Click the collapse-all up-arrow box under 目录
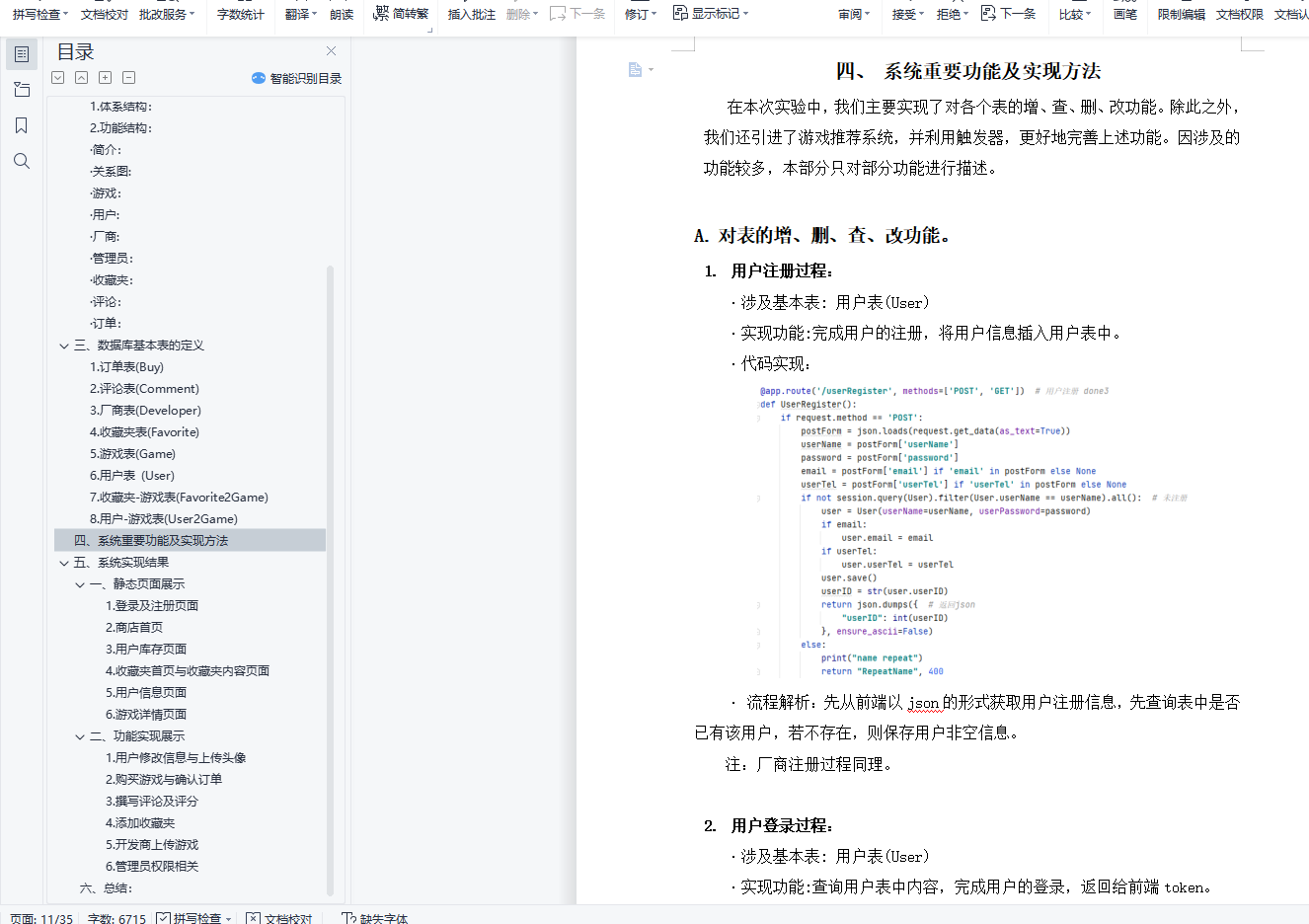This screenshot has height=924, width=1309. tap(82, 78)
